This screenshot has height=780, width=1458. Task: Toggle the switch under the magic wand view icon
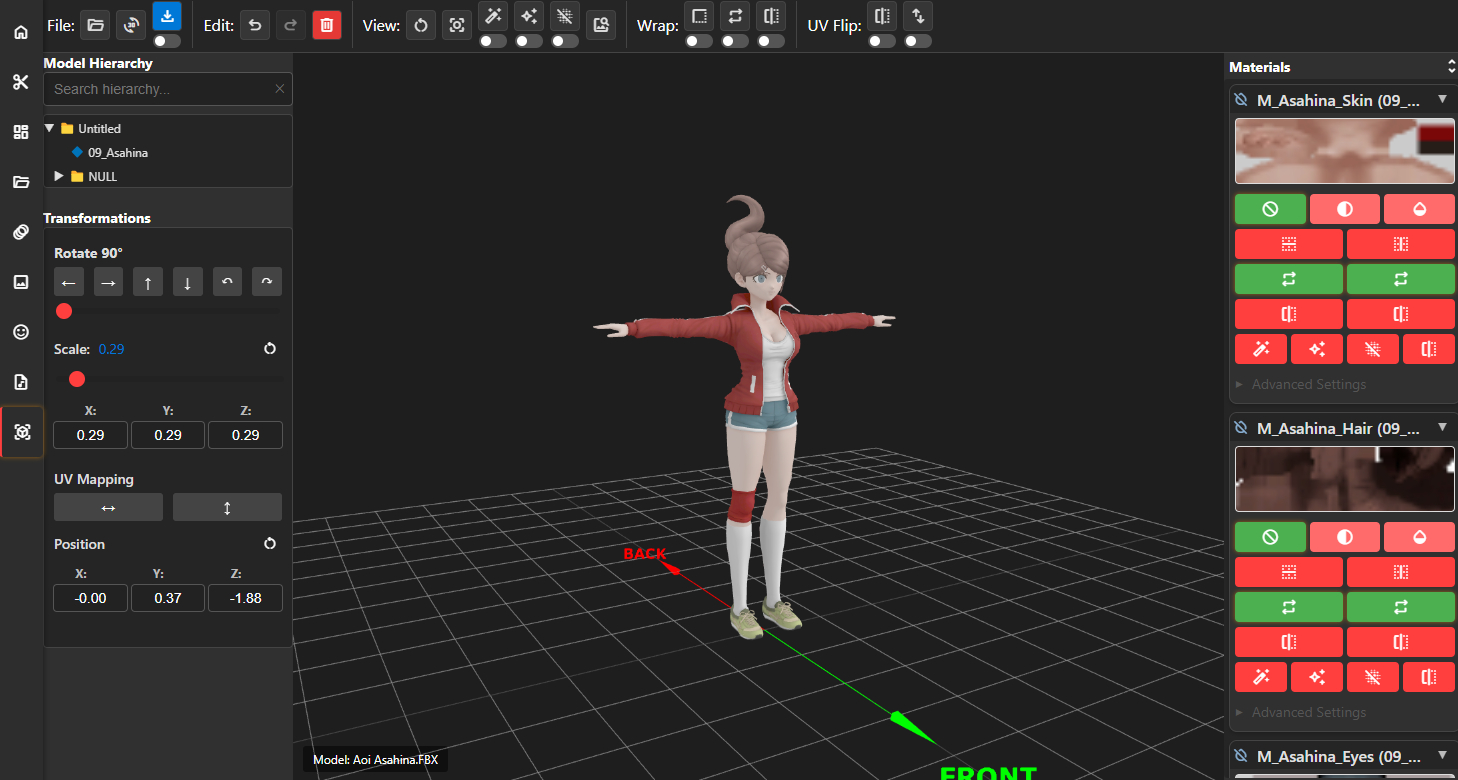[493, 41]
